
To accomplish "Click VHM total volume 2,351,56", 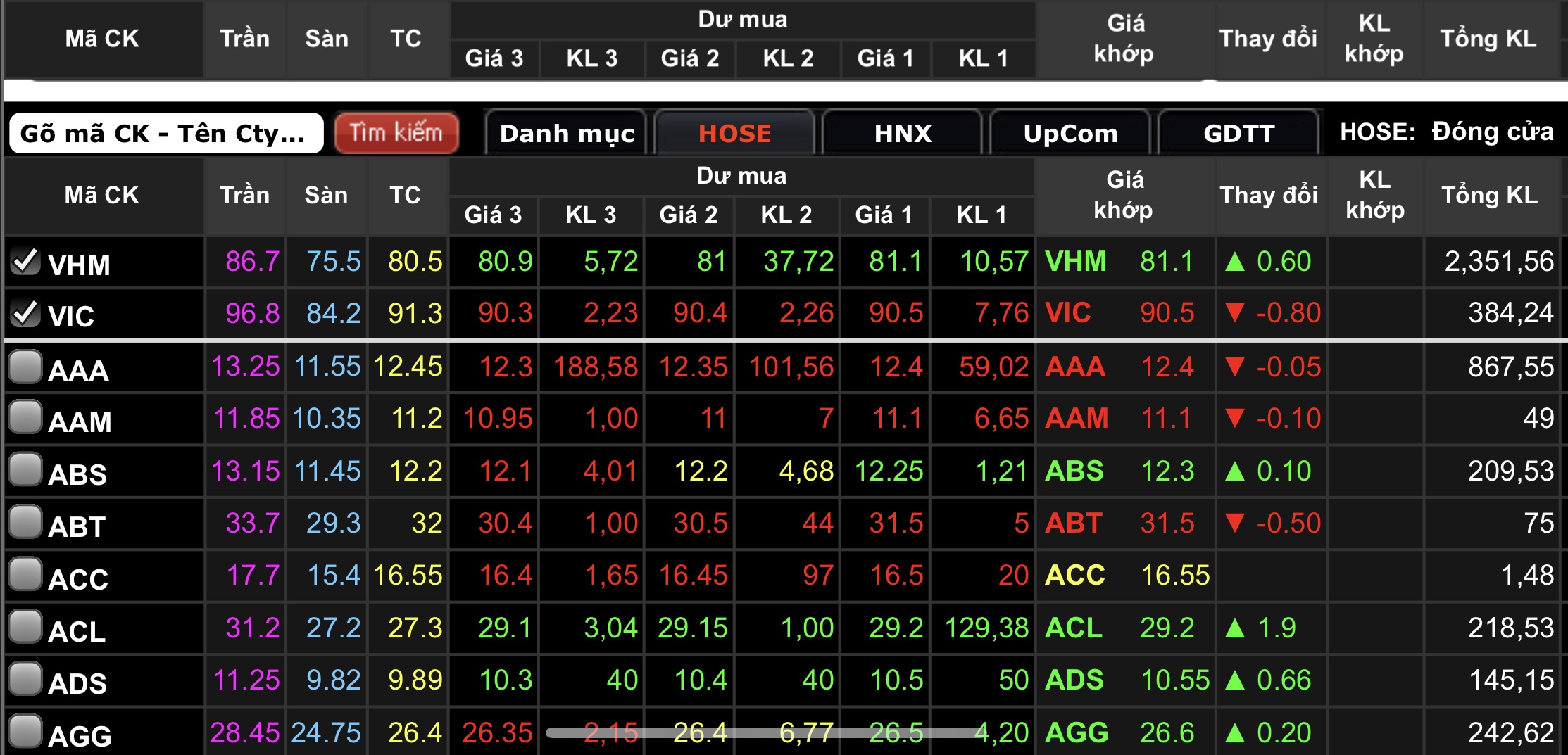I will pyautogui.click(x=1499, y=262).
